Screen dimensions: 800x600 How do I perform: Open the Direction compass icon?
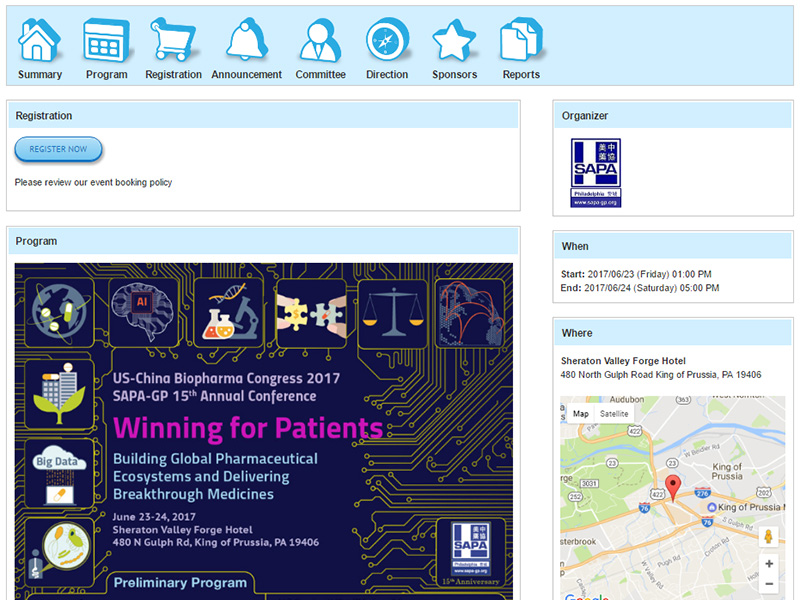pos(387,41)
